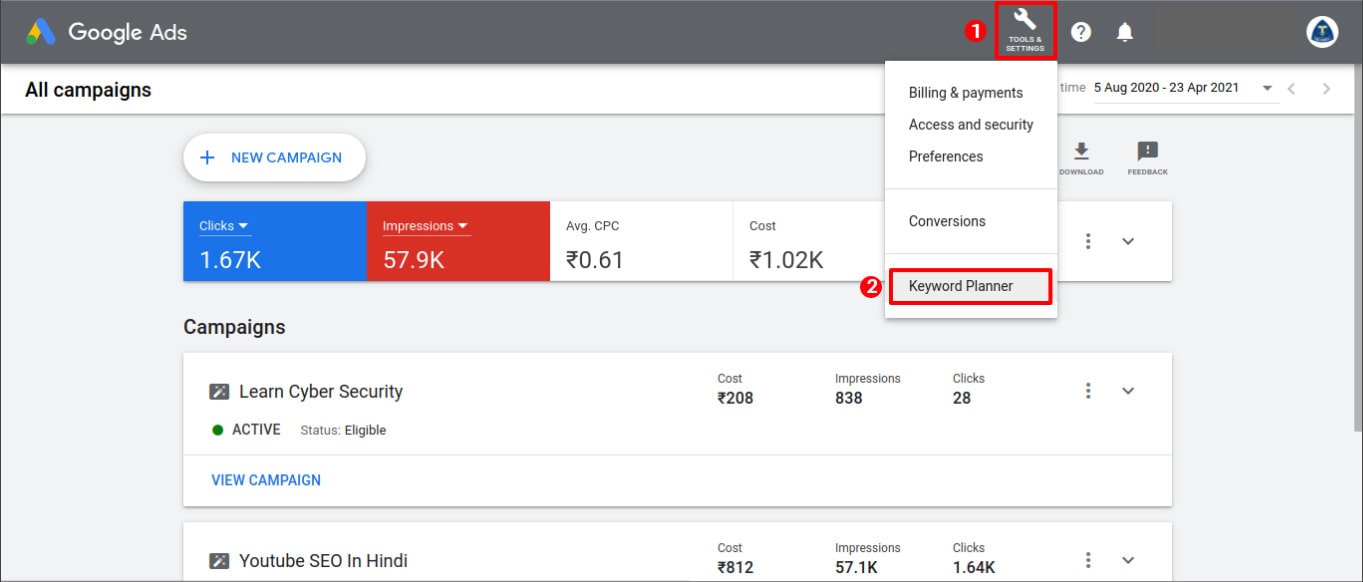
Task: Expand the Youtube SEO In Hindi card
Action: [x=1128, y=560]
